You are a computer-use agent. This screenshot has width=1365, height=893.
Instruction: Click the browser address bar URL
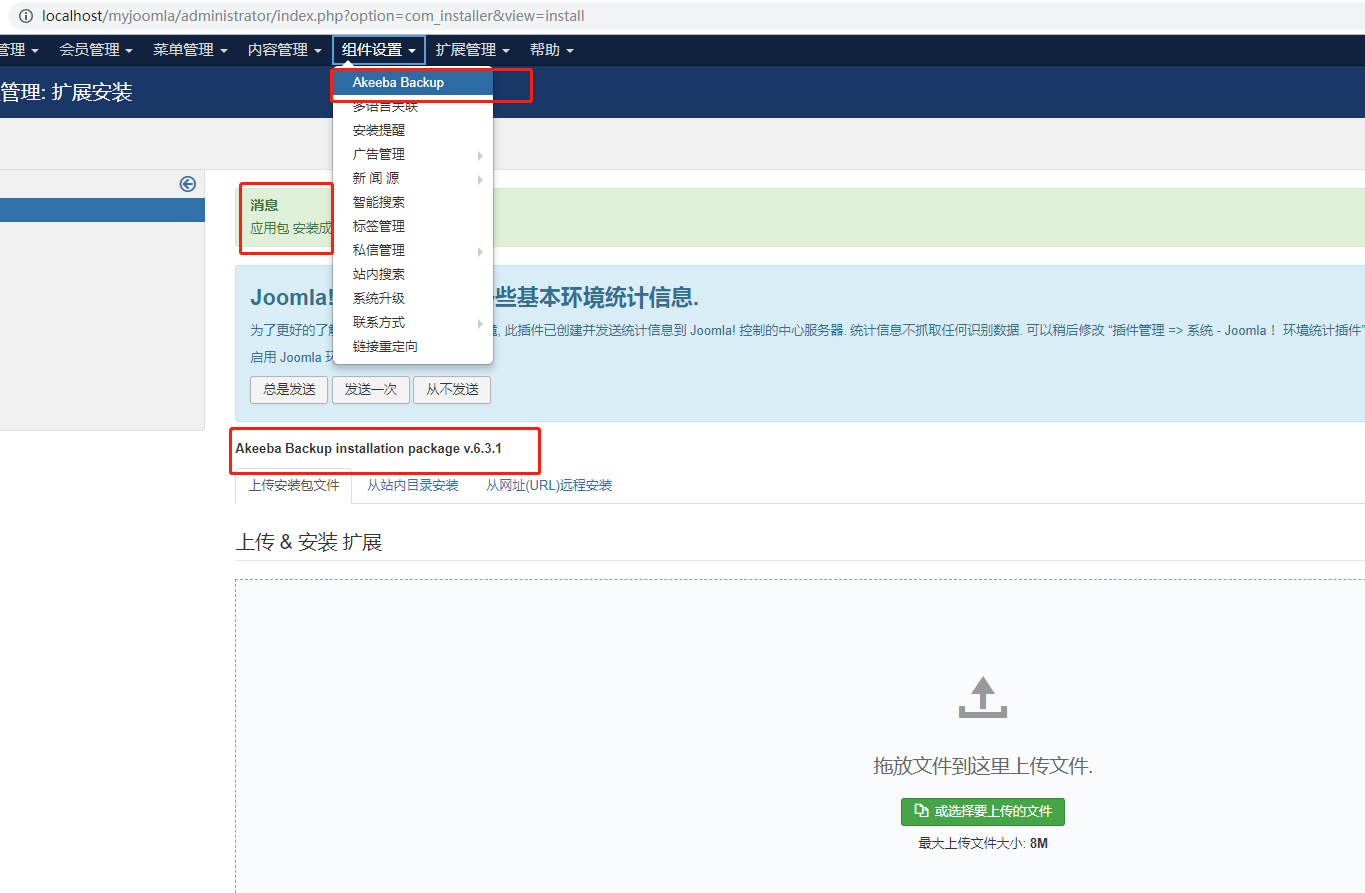point(313,16)
